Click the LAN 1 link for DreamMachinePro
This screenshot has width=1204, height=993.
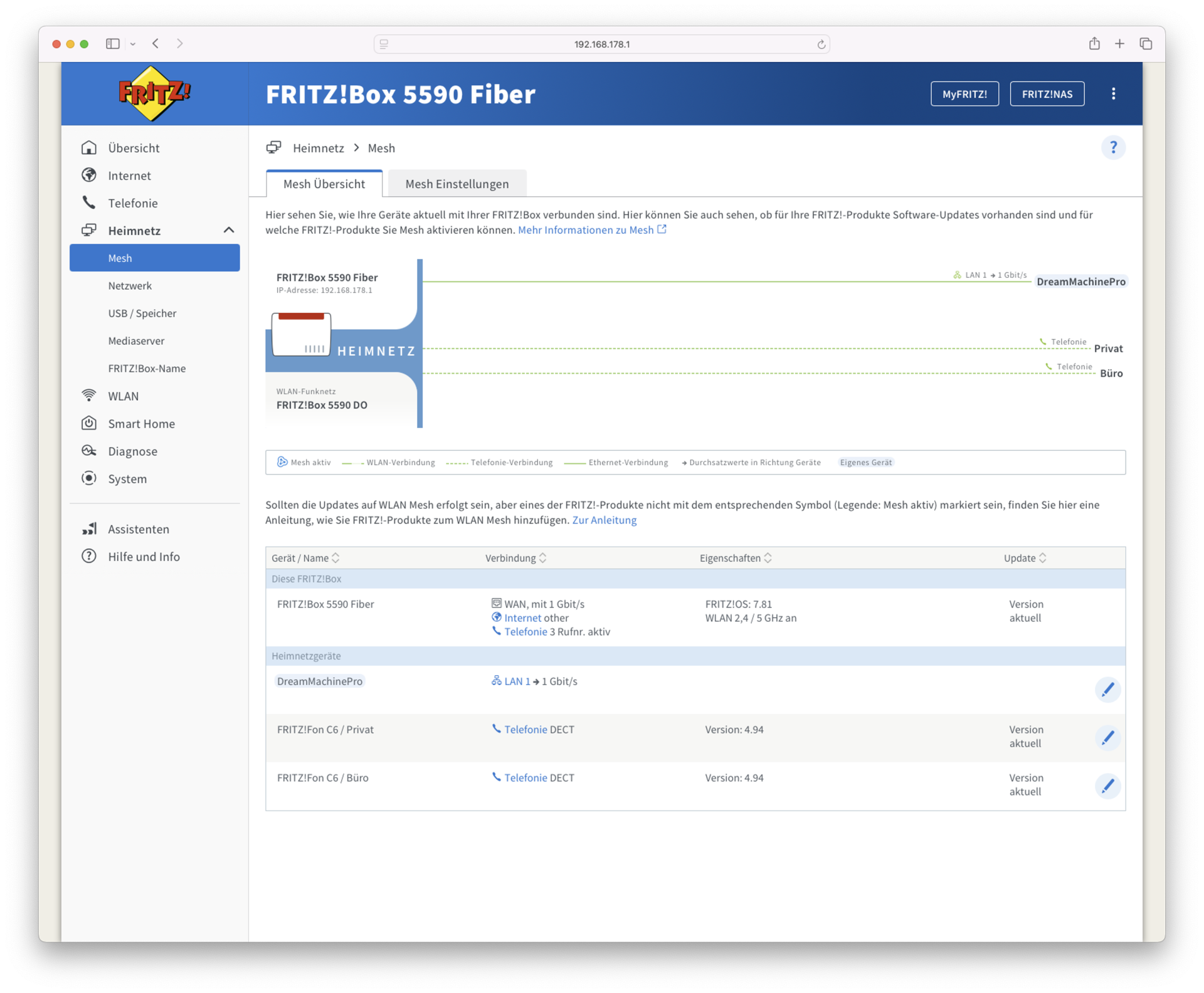coord(517,681)
